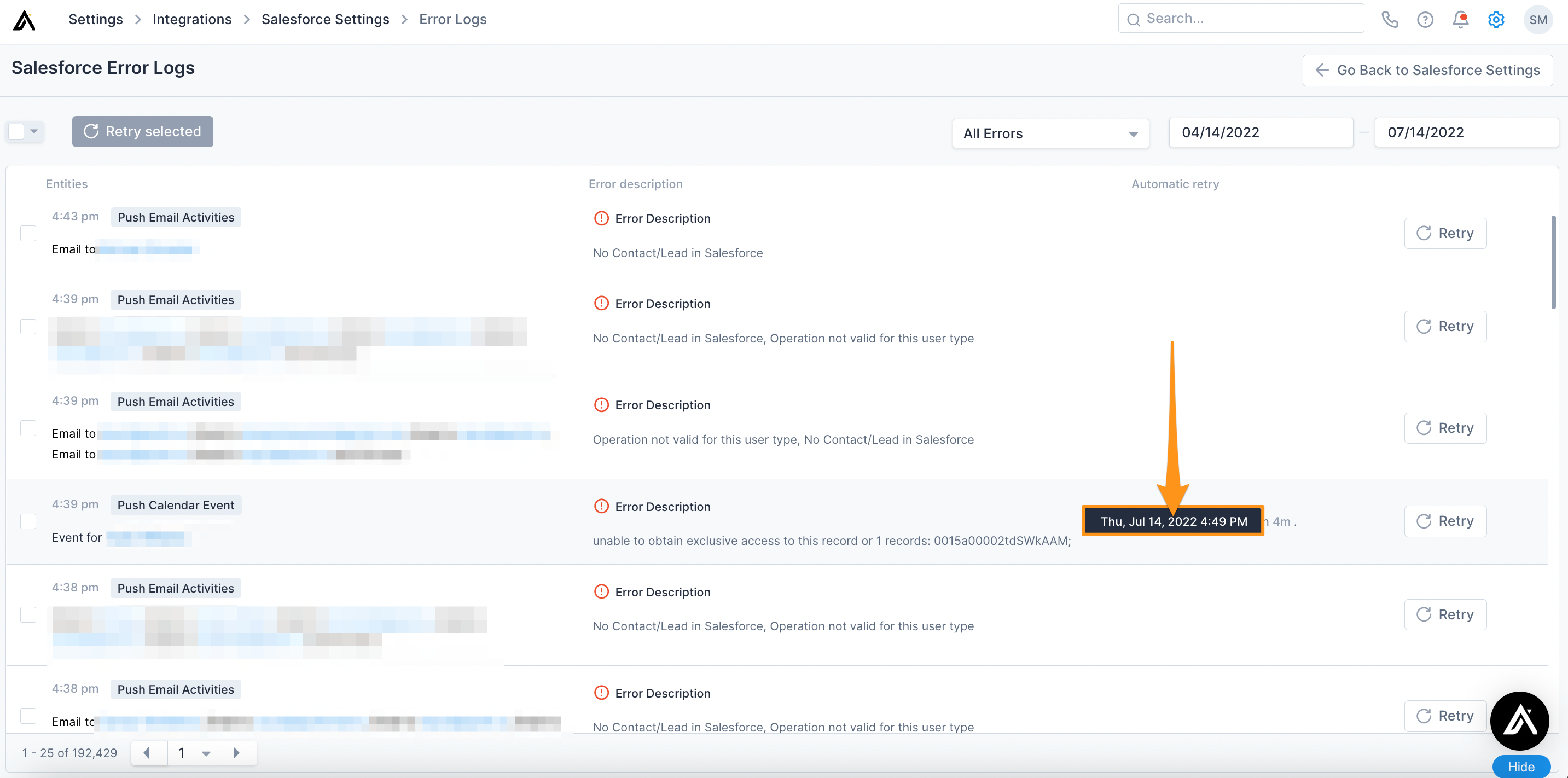The height and width of the screenshot is (778, 1568).
Task: Go to Settings breadcrumb
Action: click(96, 19)
